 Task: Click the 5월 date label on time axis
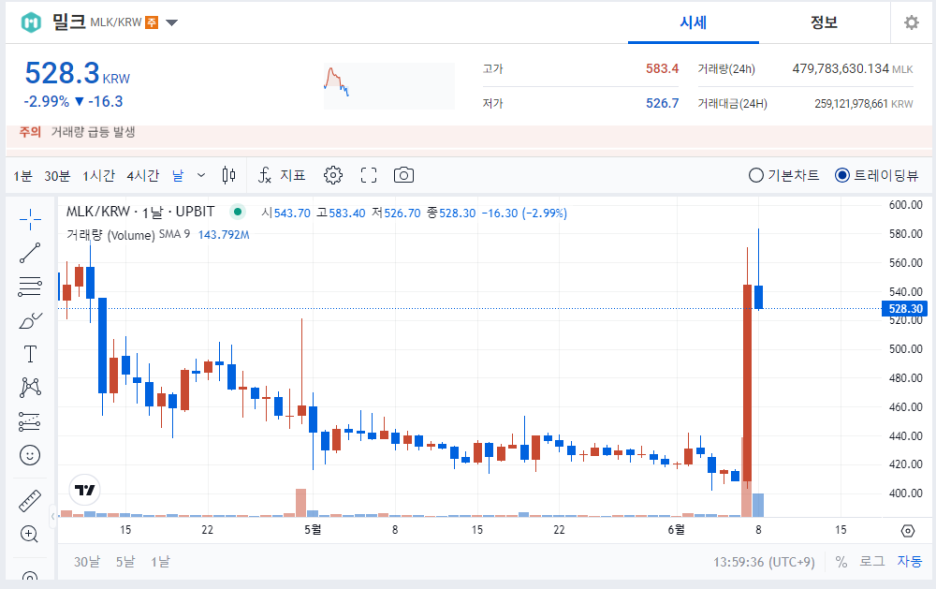[x=313, y=529]
